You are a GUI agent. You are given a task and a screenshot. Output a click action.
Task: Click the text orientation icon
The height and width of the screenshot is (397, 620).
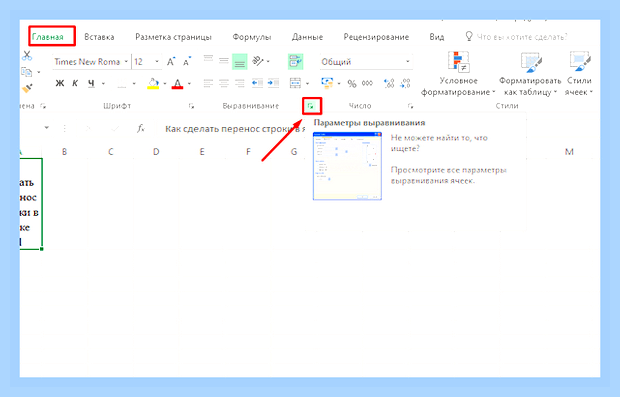[257, 61]
